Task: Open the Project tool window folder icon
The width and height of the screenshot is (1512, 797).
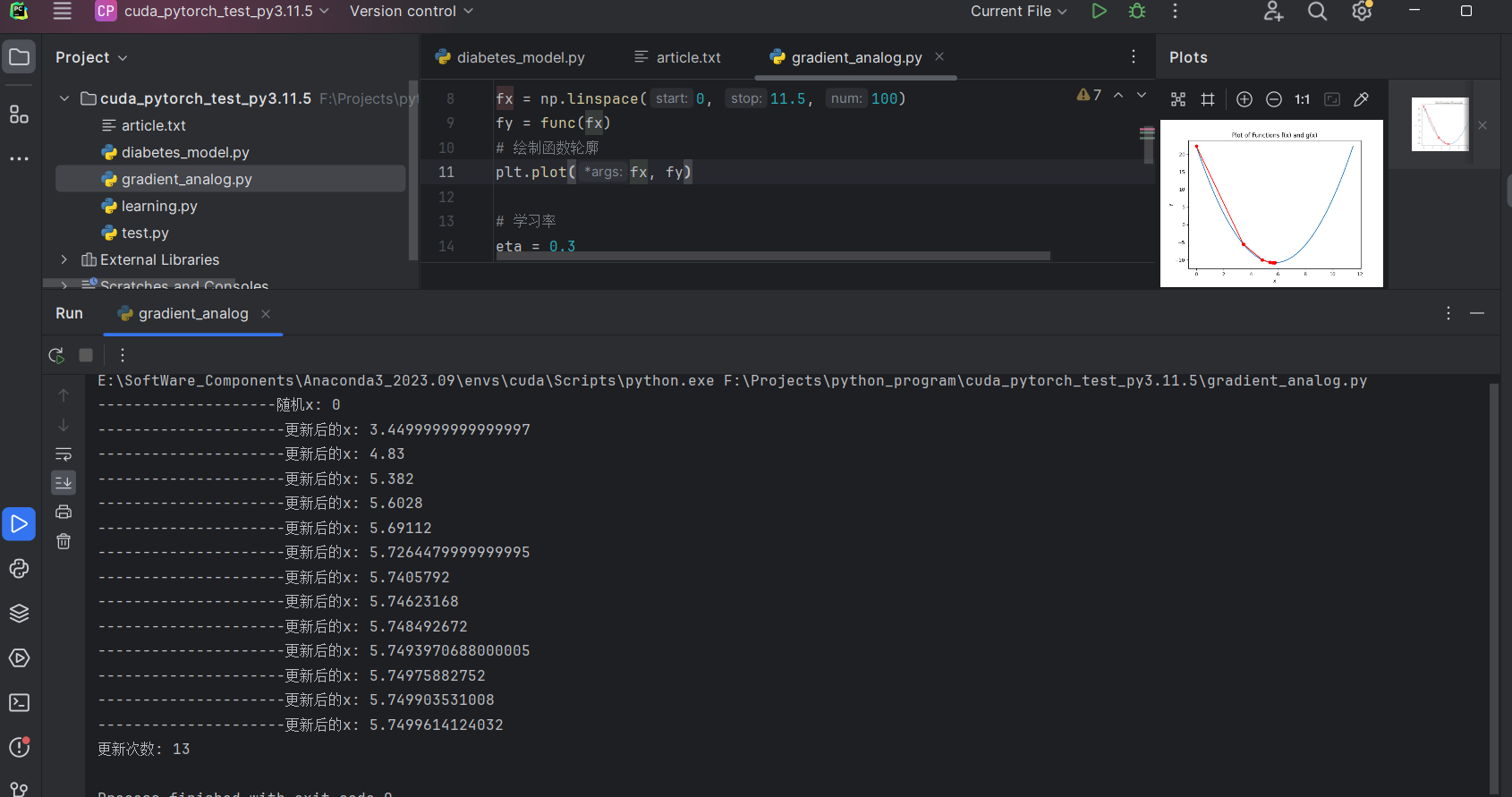Action: 19,57
